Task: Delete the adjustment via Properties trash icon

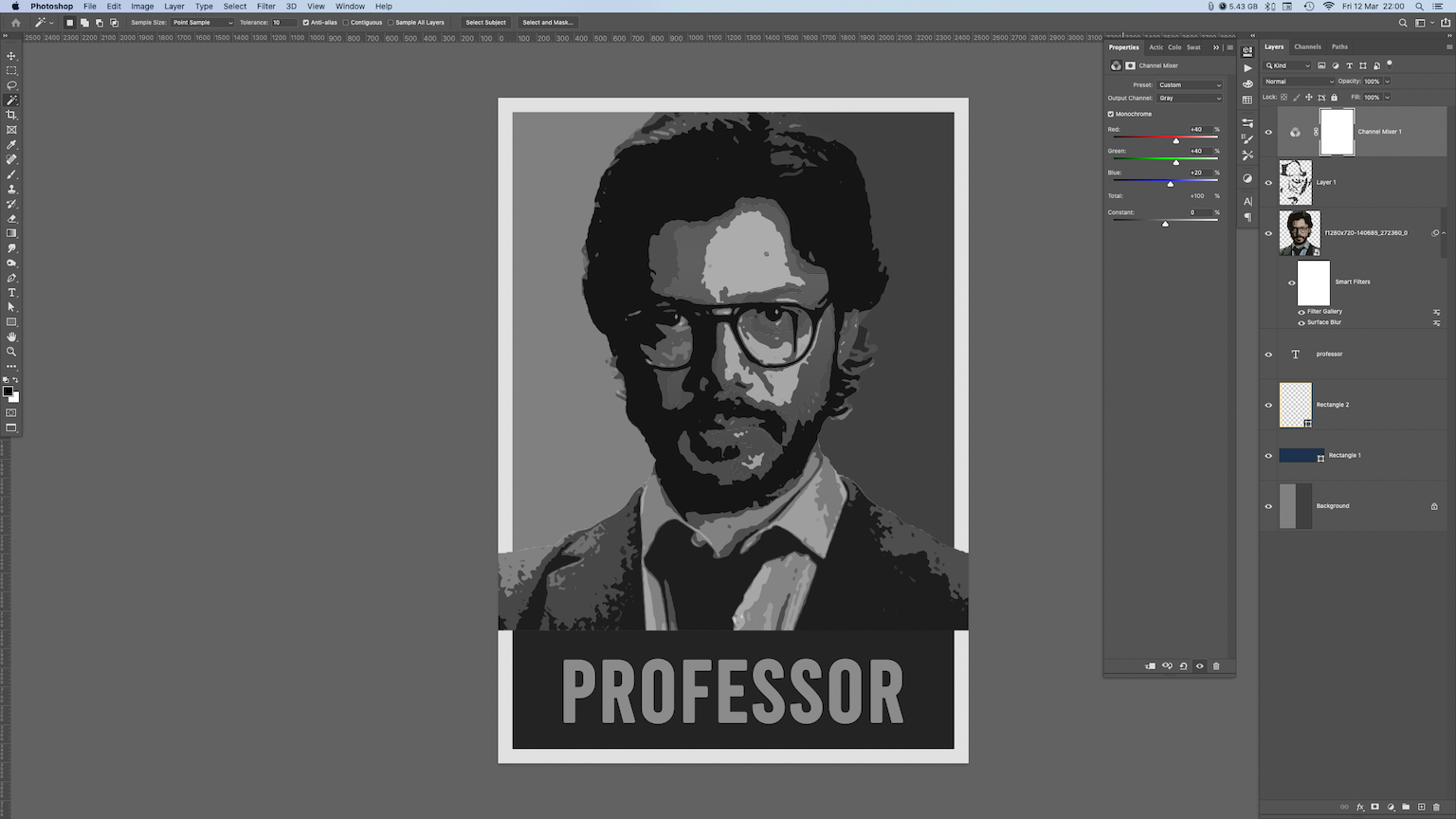Action: [1216, 666]
